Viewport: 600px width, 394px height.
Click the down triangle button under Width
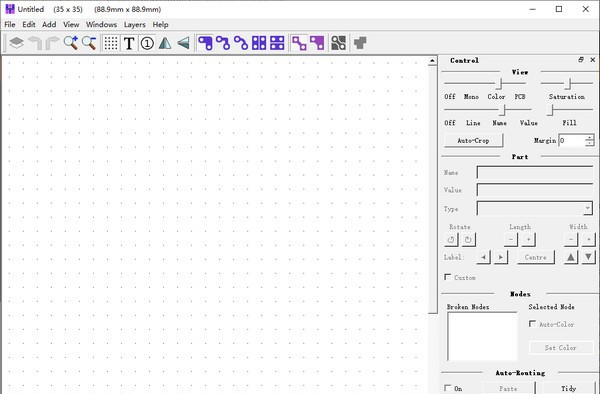click(x=589, y=257)
